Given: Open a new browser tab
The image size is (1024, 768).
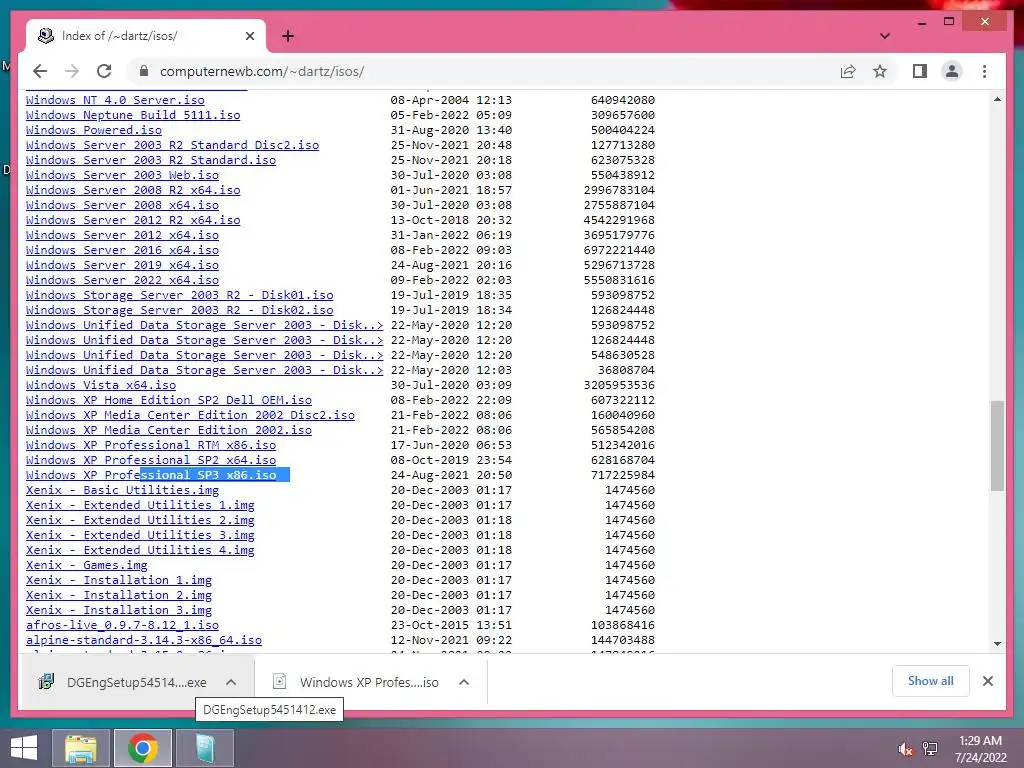Looking at the screenshot, I should coord(288,36).
